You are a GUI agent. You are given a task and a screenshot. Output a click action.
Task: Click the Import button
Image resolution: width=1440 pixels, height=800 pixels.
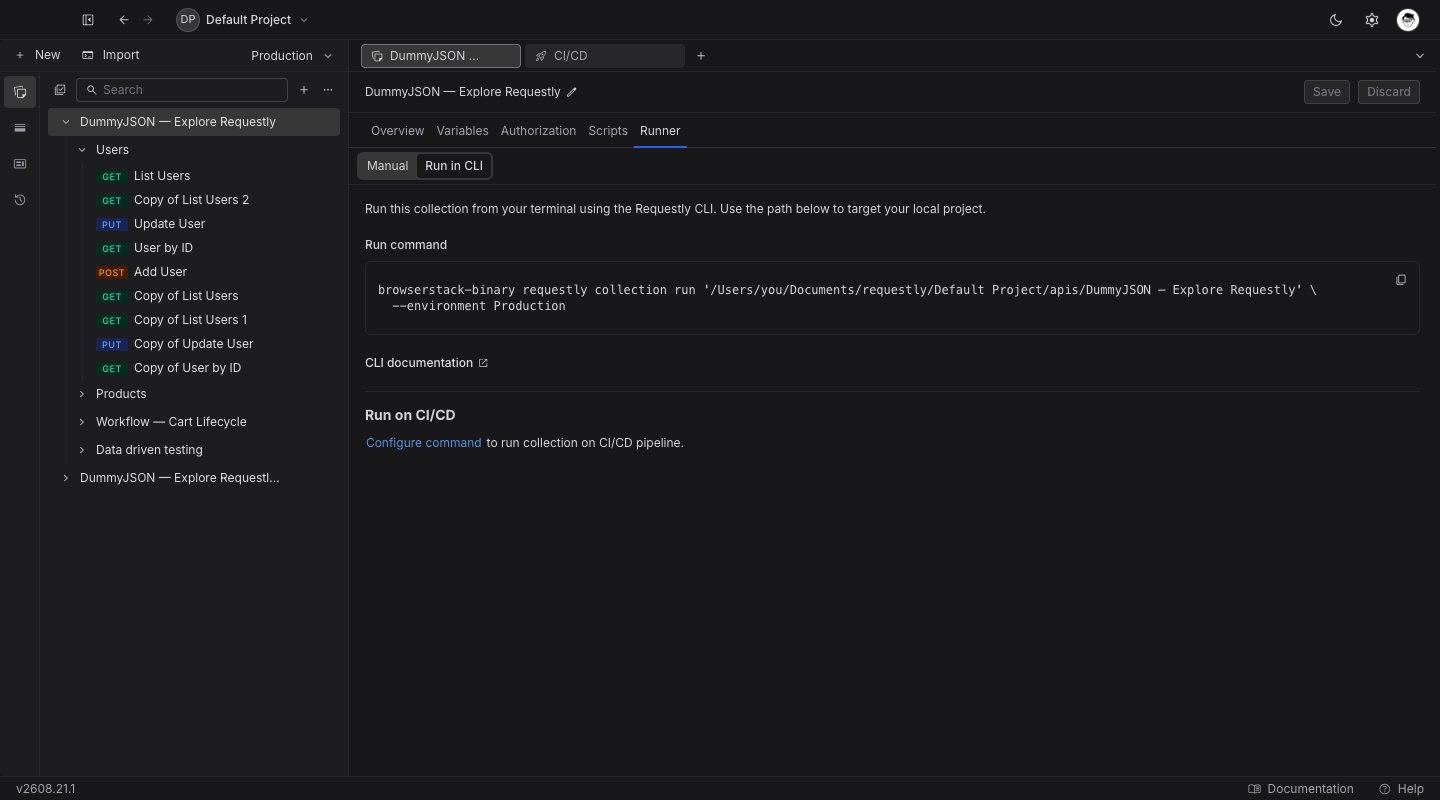(x=111, y=55)
